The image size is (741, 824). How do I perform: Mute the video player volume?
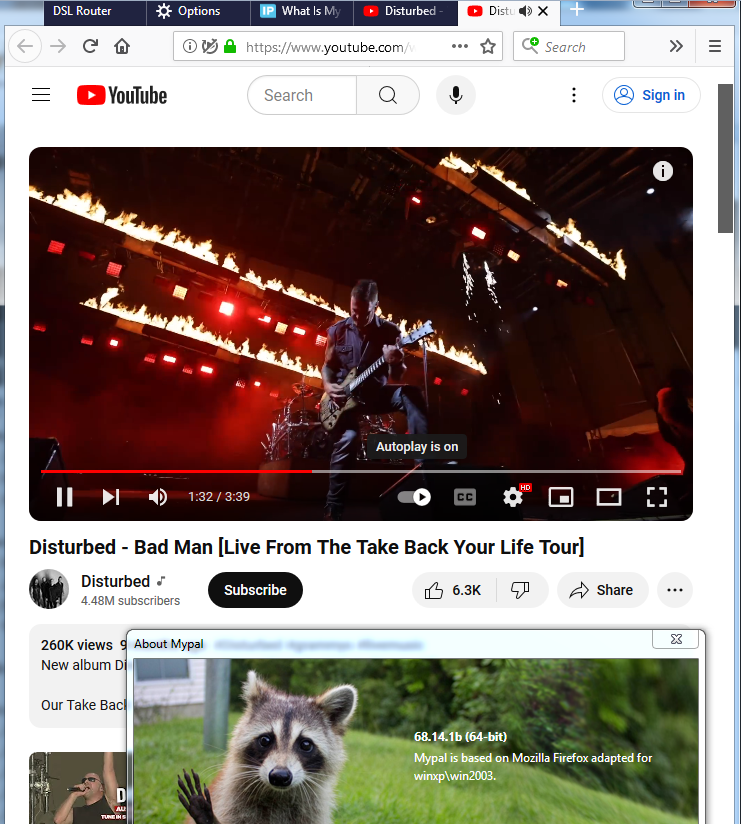(x=158, y=497)
